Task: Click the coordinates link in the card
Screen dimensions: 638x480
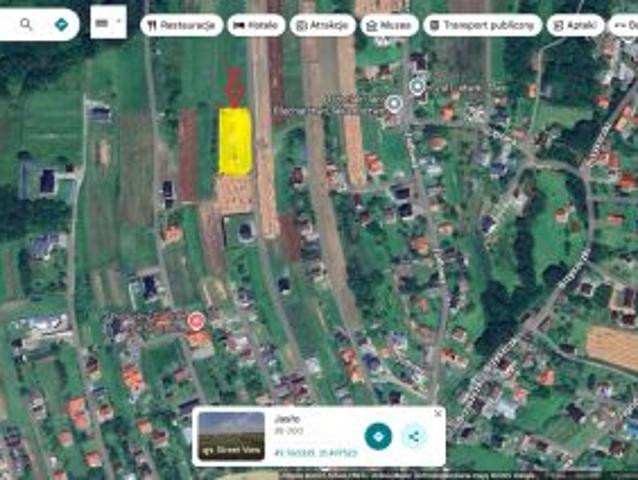Action: [x=316, y=453]
